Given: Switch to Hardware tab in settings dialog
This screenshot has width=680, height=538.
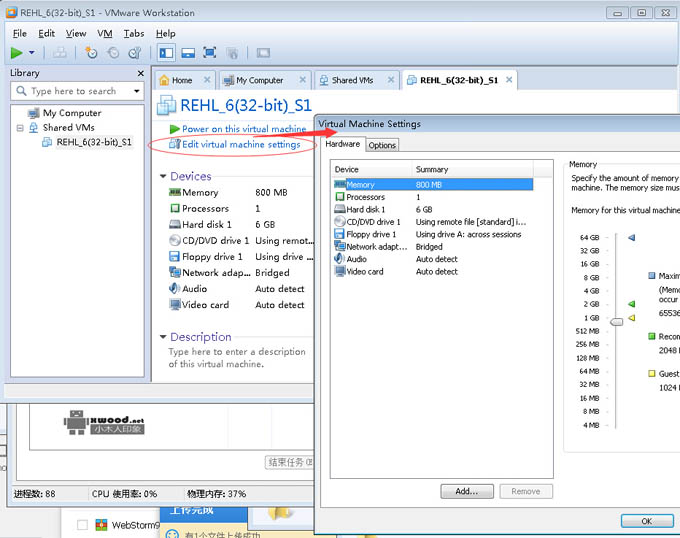Looking at the screenshot, I should pyautogui.click(x=343, y=144).
